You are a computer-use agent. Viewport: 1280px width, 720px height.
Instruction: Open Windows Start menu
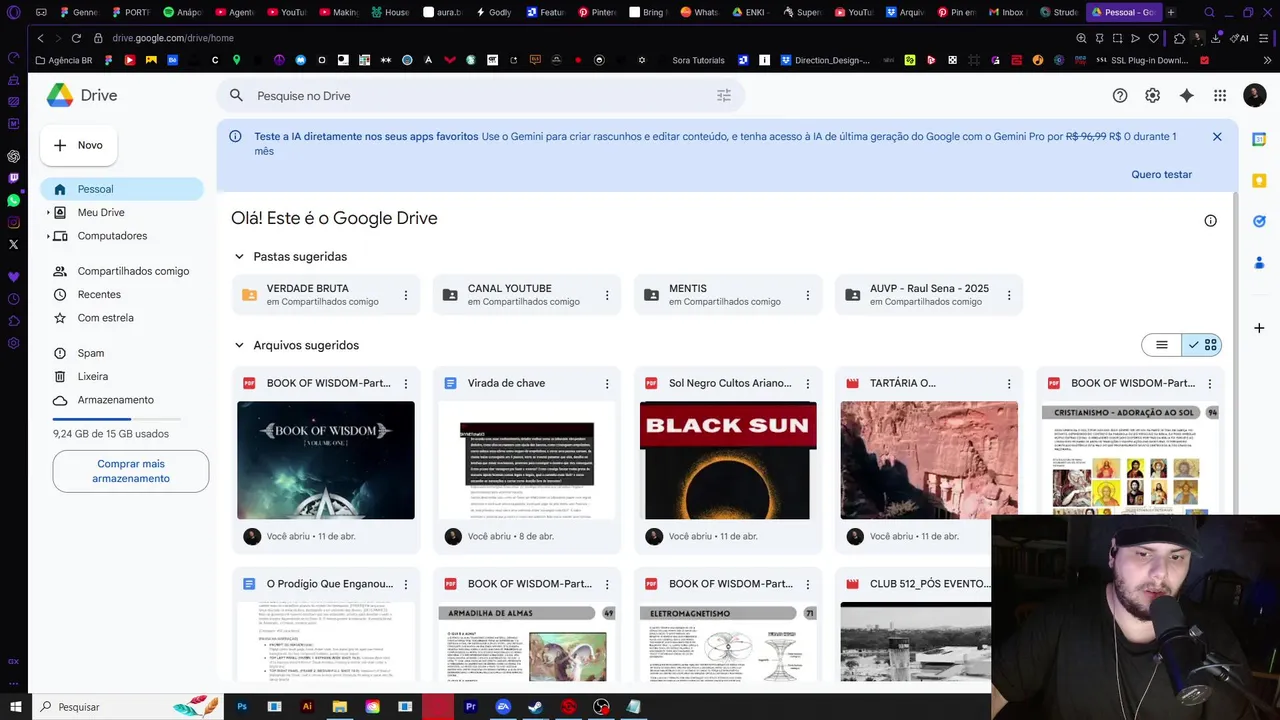click(x=15, y=706)
